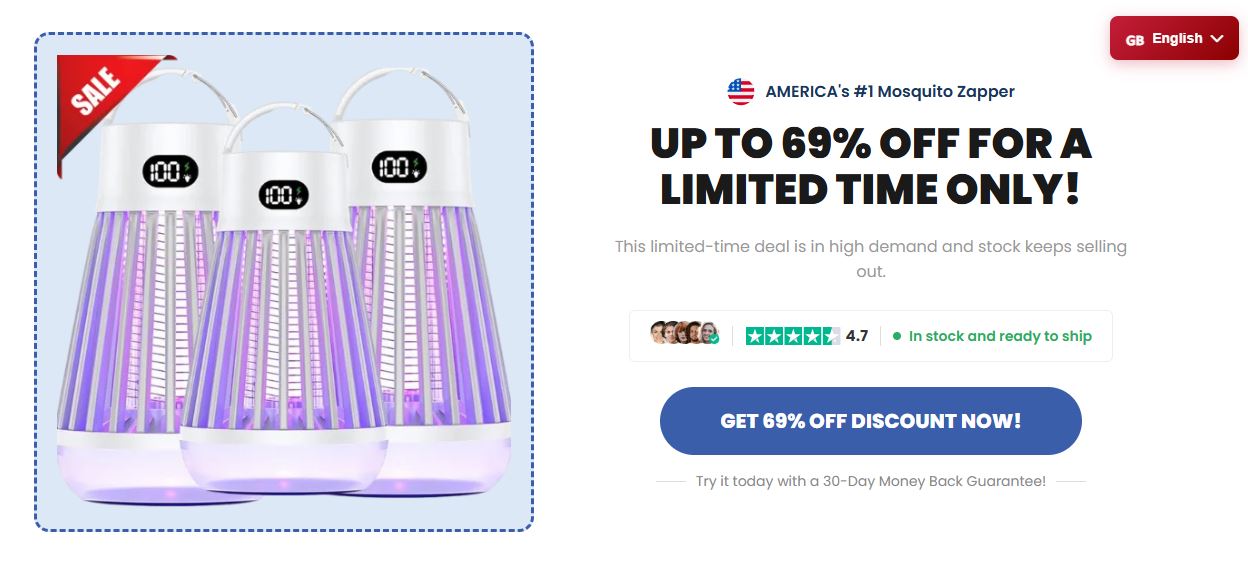Click the customer avatar faces group
This screenshot has height=561, width=1248.
coord(684,334)
